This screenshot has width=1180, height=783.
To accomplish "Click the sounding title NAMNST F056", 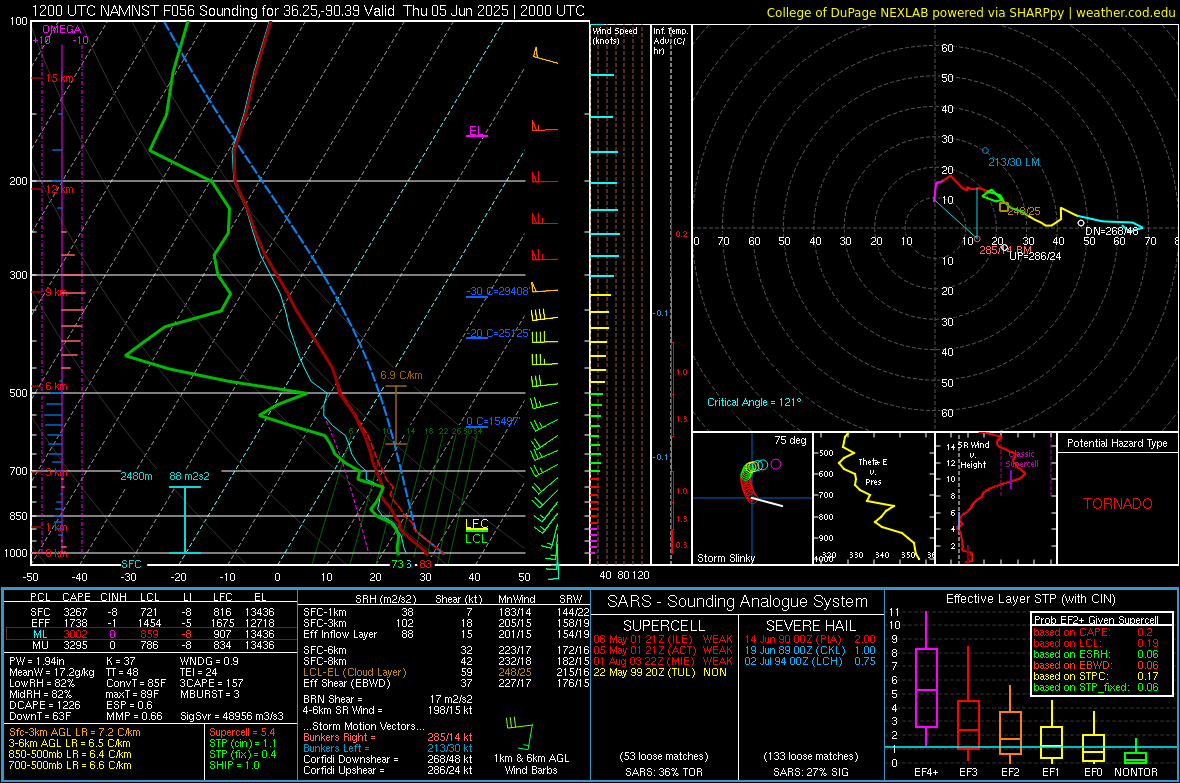I will [309, 11].
